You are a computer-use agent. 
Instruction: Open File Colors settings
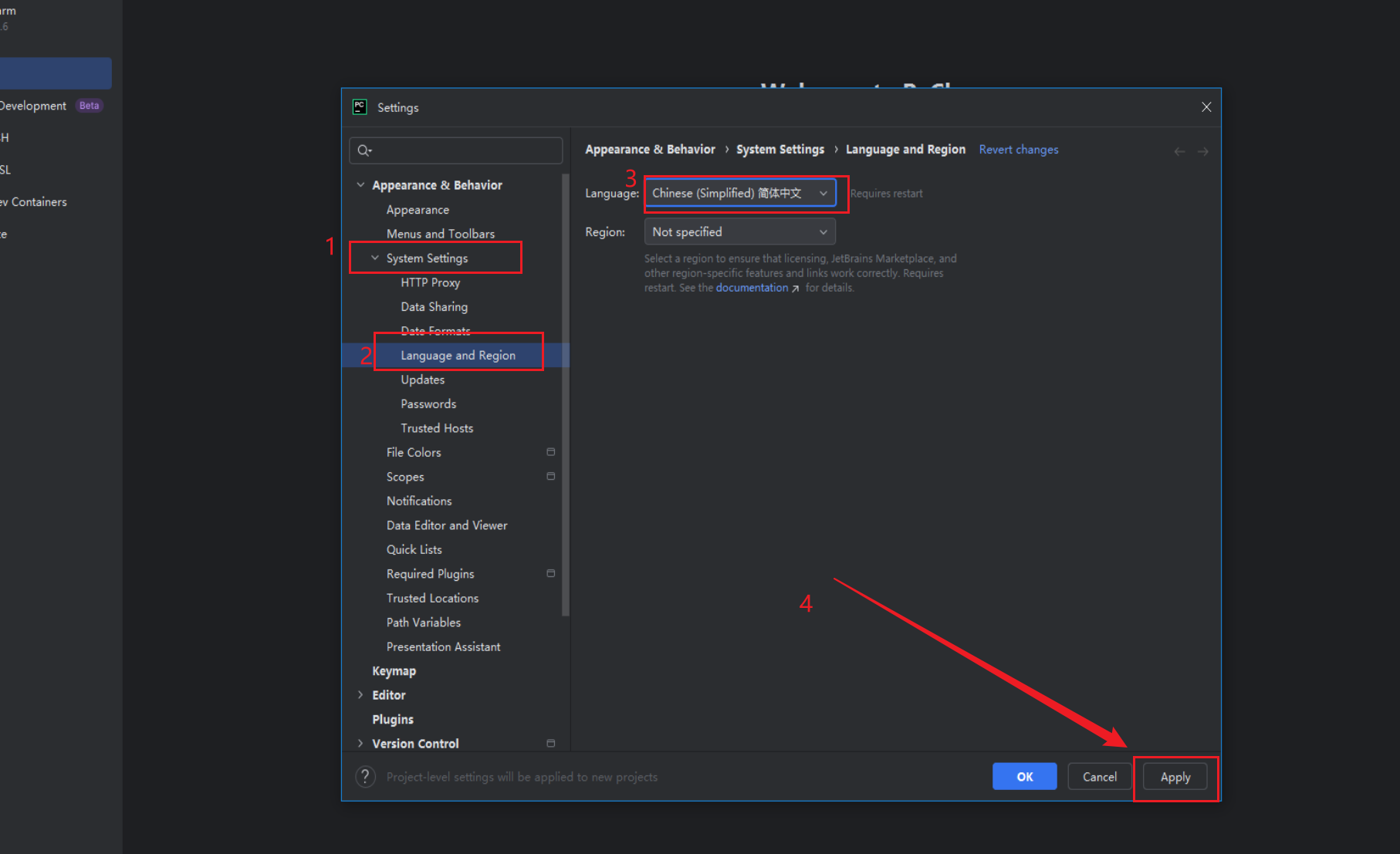point(414,453)
